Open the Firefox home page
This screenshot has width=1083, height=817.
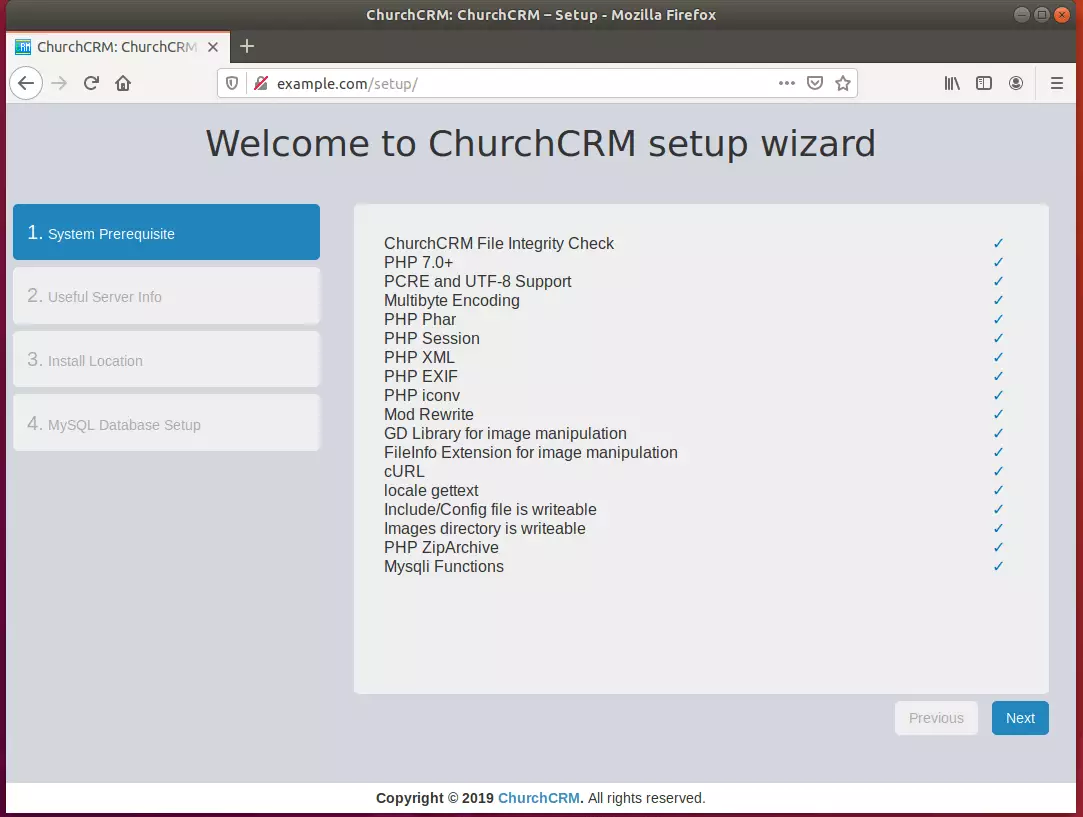(123, 84)
